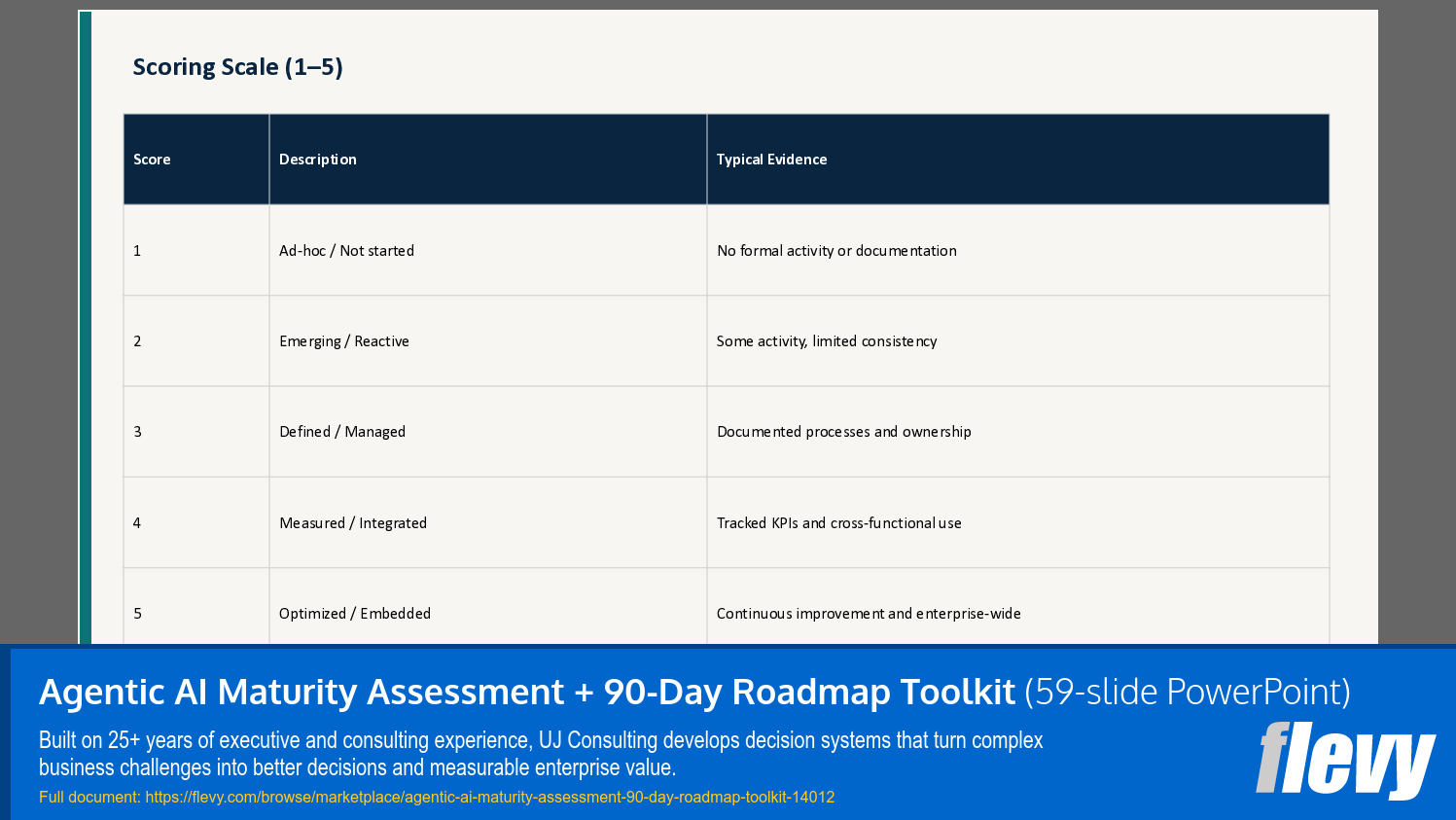Click the 'Agentic AI Maturity Assessment' banner title
This screenshot has height=820, width=1456.
694,692
